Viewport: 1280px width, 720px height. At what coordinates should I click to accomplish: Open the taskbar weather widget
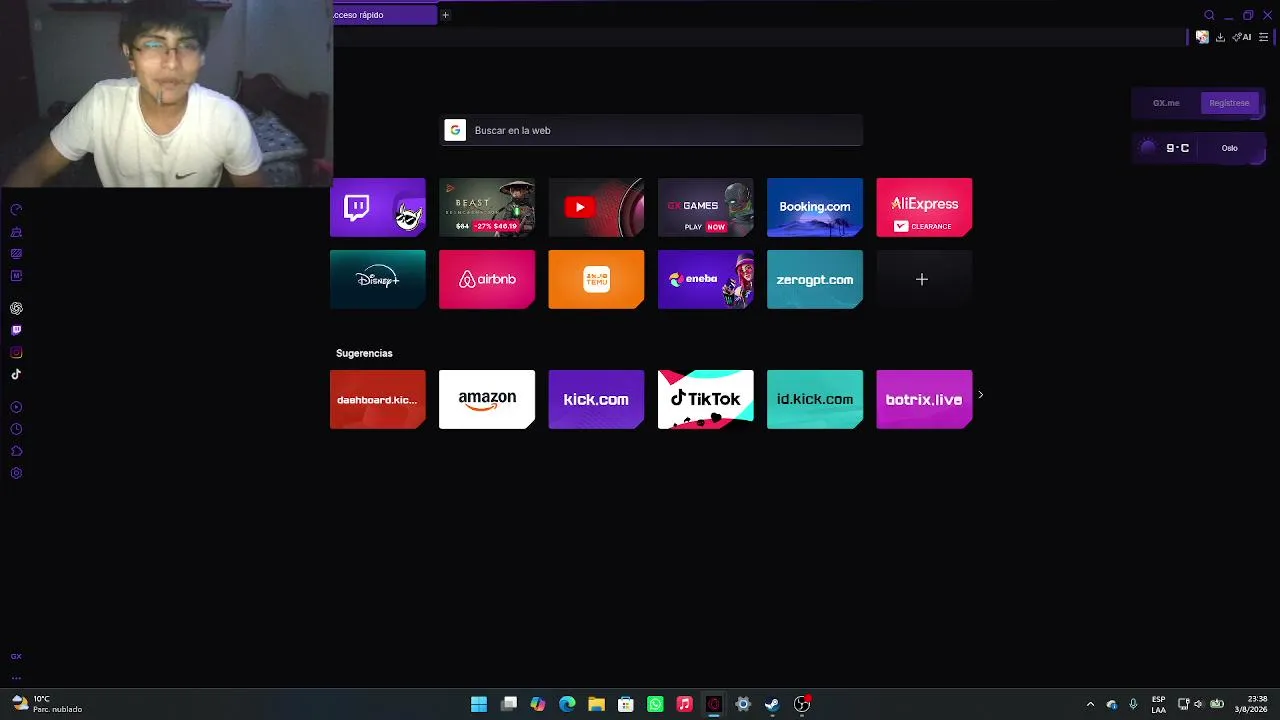47,704
